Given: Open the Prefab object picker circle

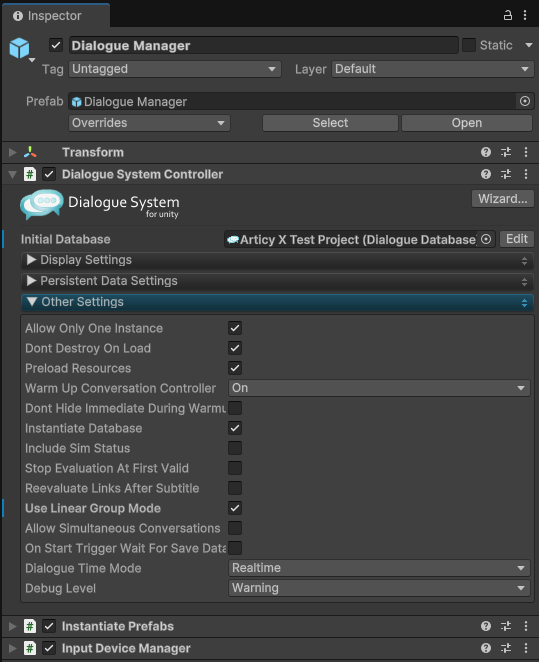Looking at the screenshot, I should (x=525, y=101).
